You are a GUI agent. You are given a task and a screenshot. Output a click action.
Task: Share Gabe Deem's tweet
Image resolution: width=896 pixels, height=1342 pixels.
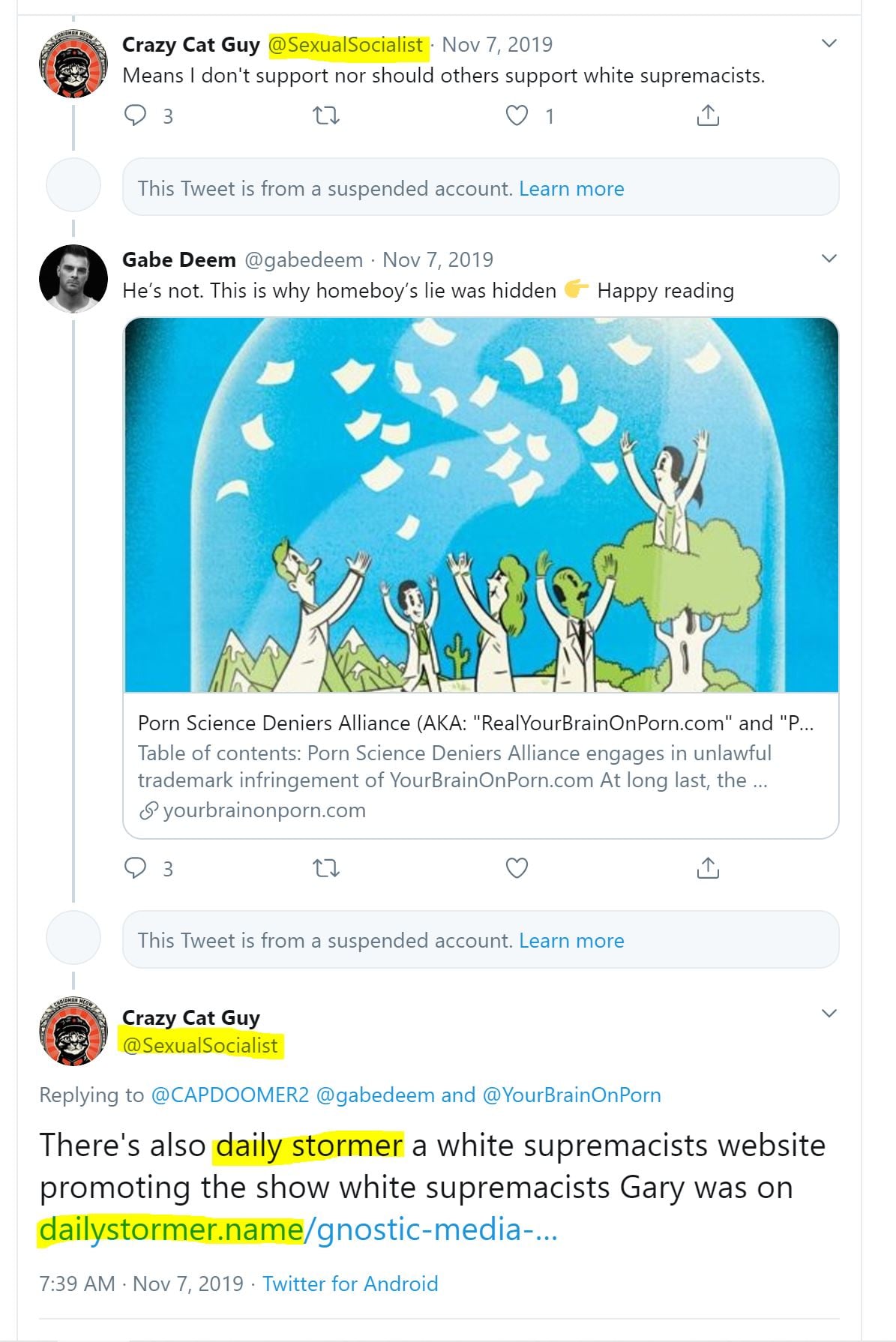pyautogui.click(x=708, y=867)
